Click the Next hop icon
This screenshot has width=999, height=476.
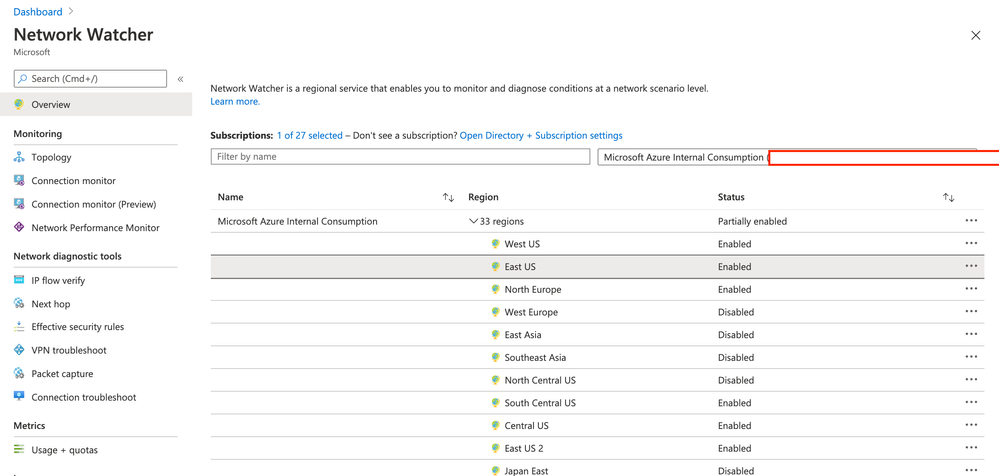19,303
